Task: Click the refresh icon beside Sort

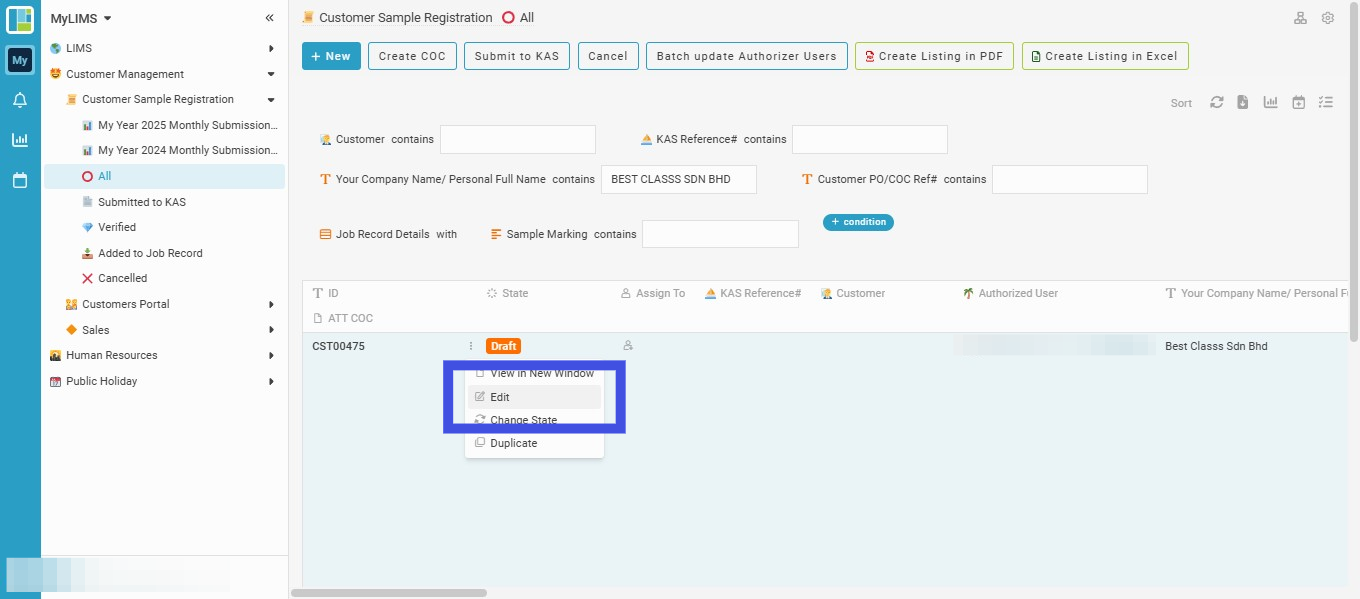Action: click(x=1217, y=102)
